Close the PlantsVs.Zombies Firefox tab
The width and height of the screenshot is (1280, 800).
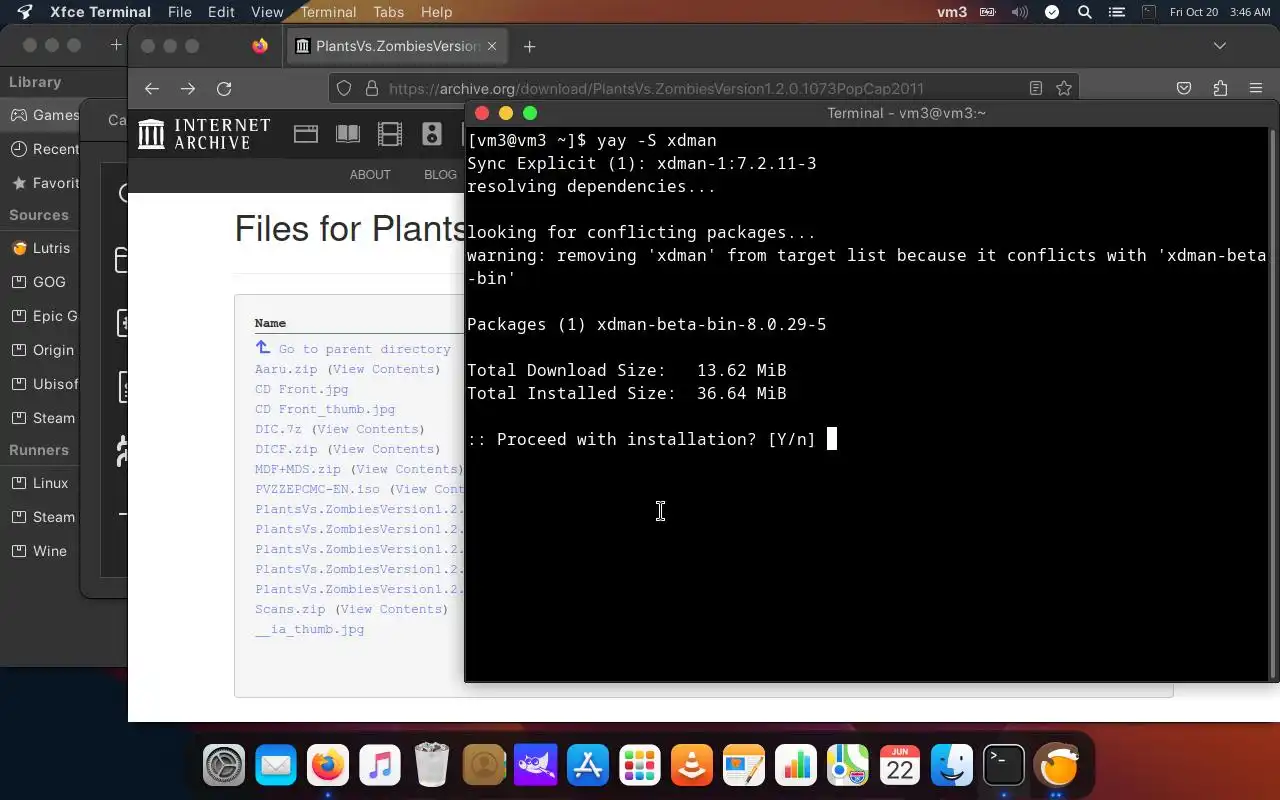(493, 46)
